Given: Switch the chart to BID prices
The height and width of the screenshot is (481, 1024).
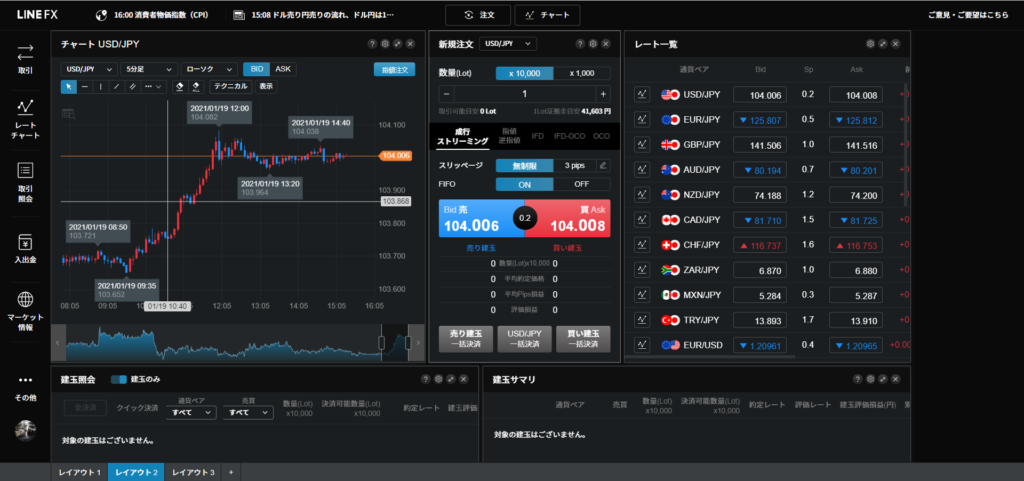Looking at the screenshot, I should click(x=257, y=69).
